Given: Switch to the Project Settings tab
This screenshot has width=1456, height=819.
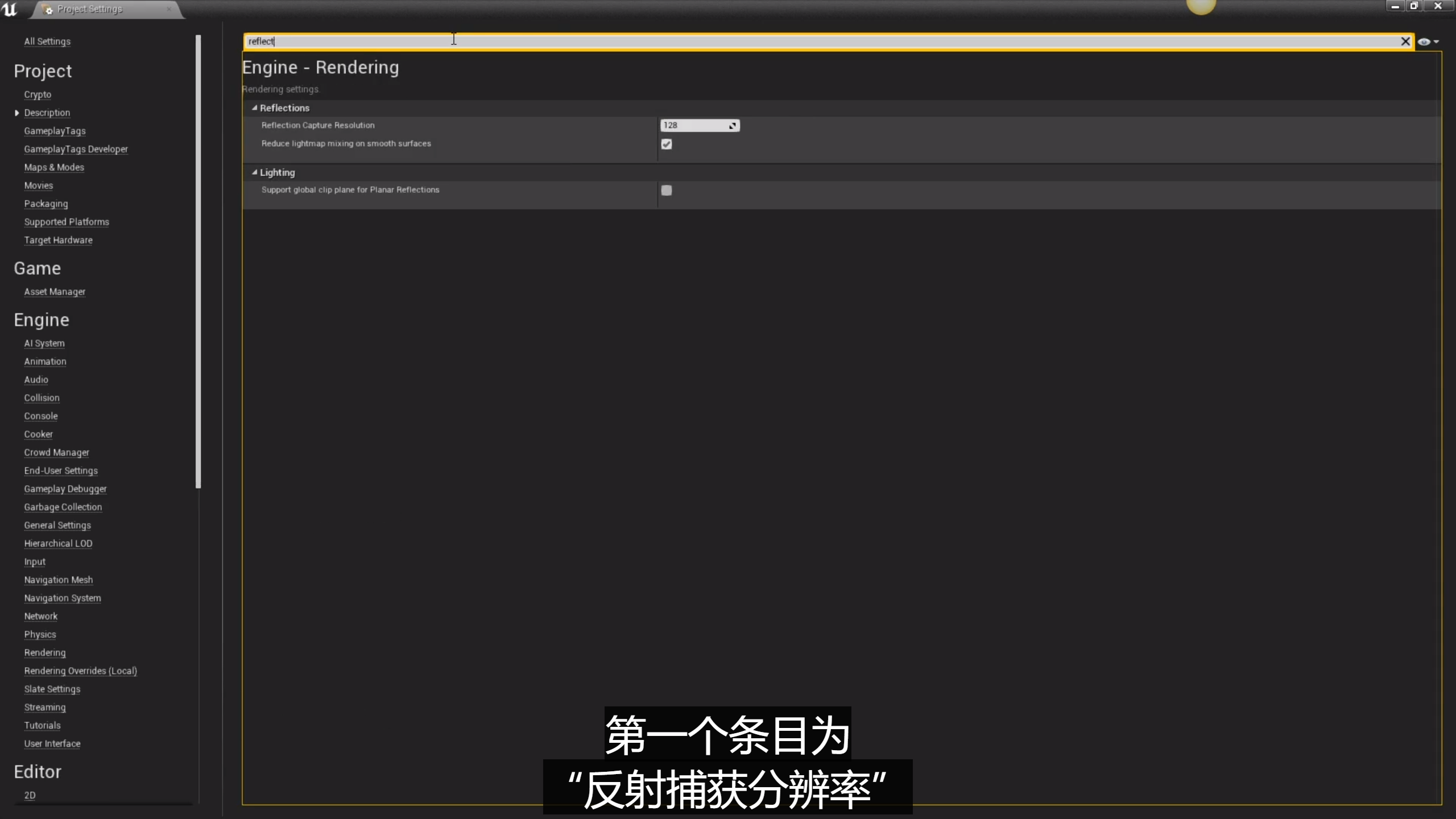Looking at the screenshot, I should click(x=89, y=9).
